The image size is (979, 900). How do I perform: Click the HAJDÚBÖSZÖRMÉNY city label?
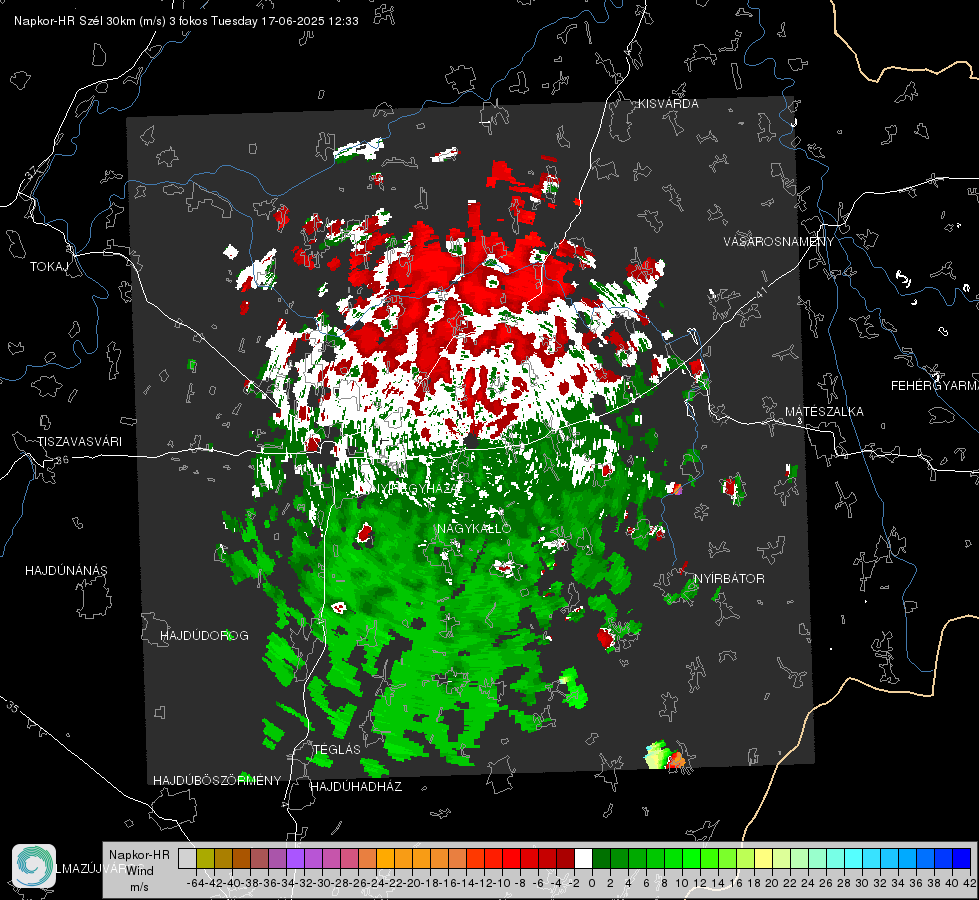pos(217,781)
